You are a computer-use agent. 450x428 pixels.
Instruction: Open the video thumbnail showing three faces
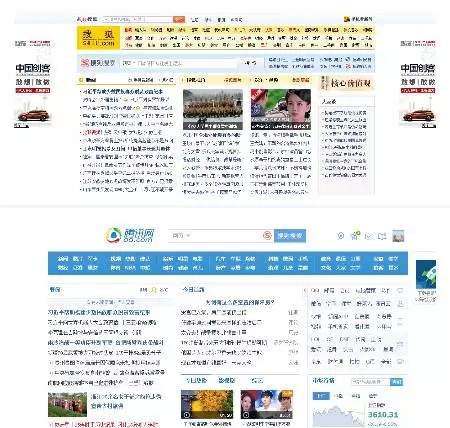pyautogui.click(x=267, y=404)
